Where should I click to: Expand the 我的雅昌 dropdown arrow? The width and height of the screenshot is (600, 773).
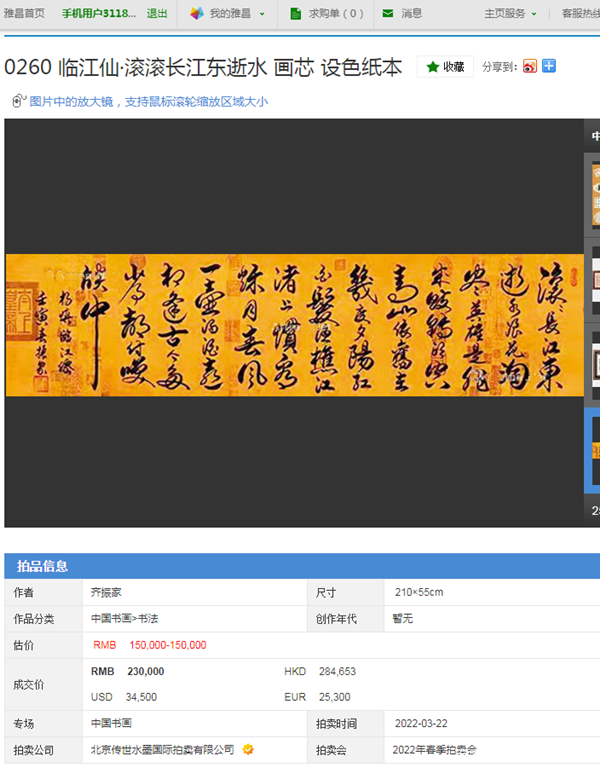[x=262, y=14]
